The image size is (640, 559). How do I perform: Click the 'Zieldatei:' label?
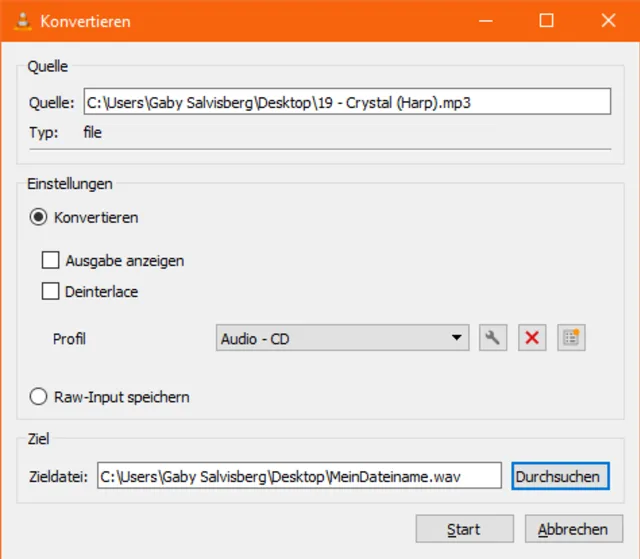(x=58, y=477)
